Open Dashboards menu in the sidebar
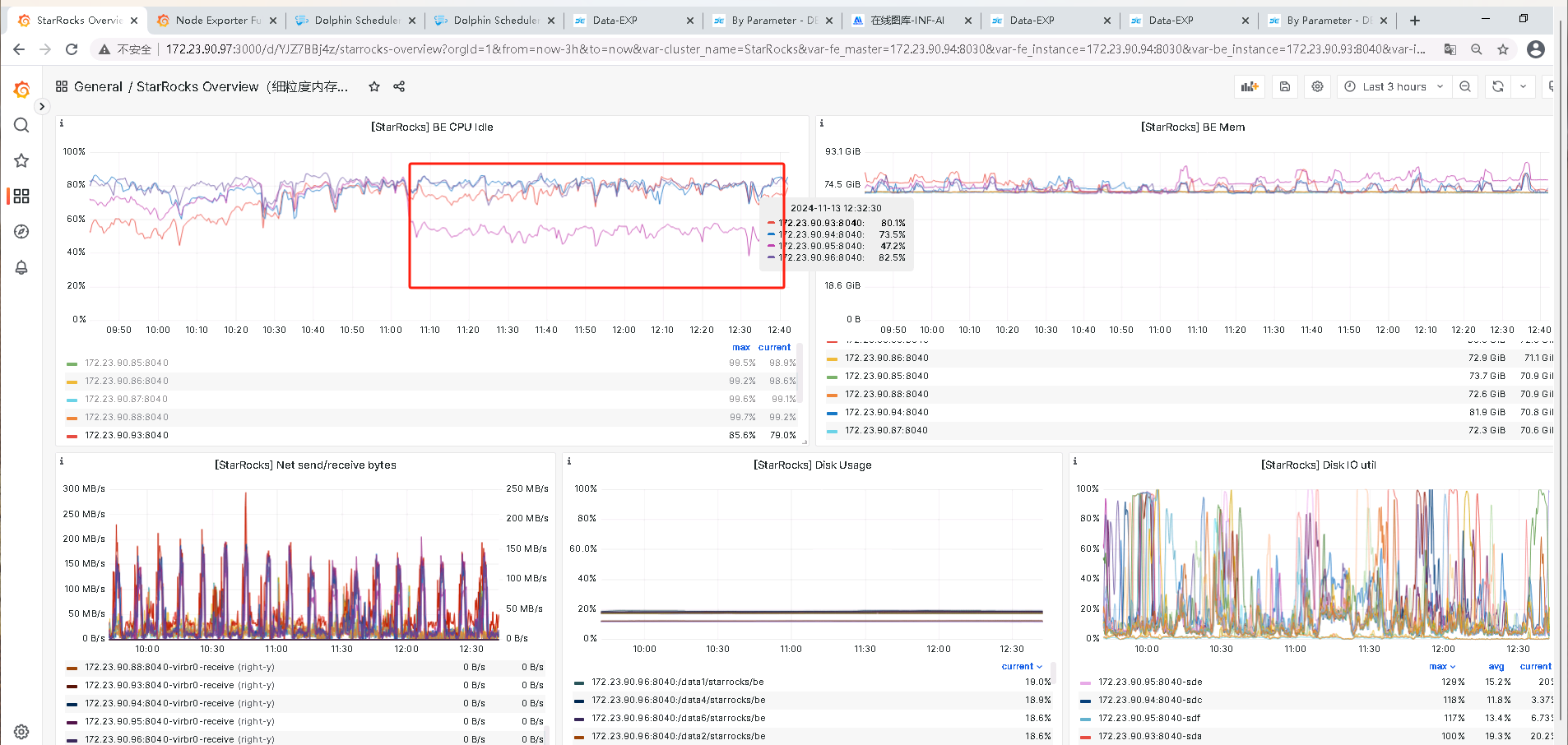1568x745 pixels. click(21, 196)
